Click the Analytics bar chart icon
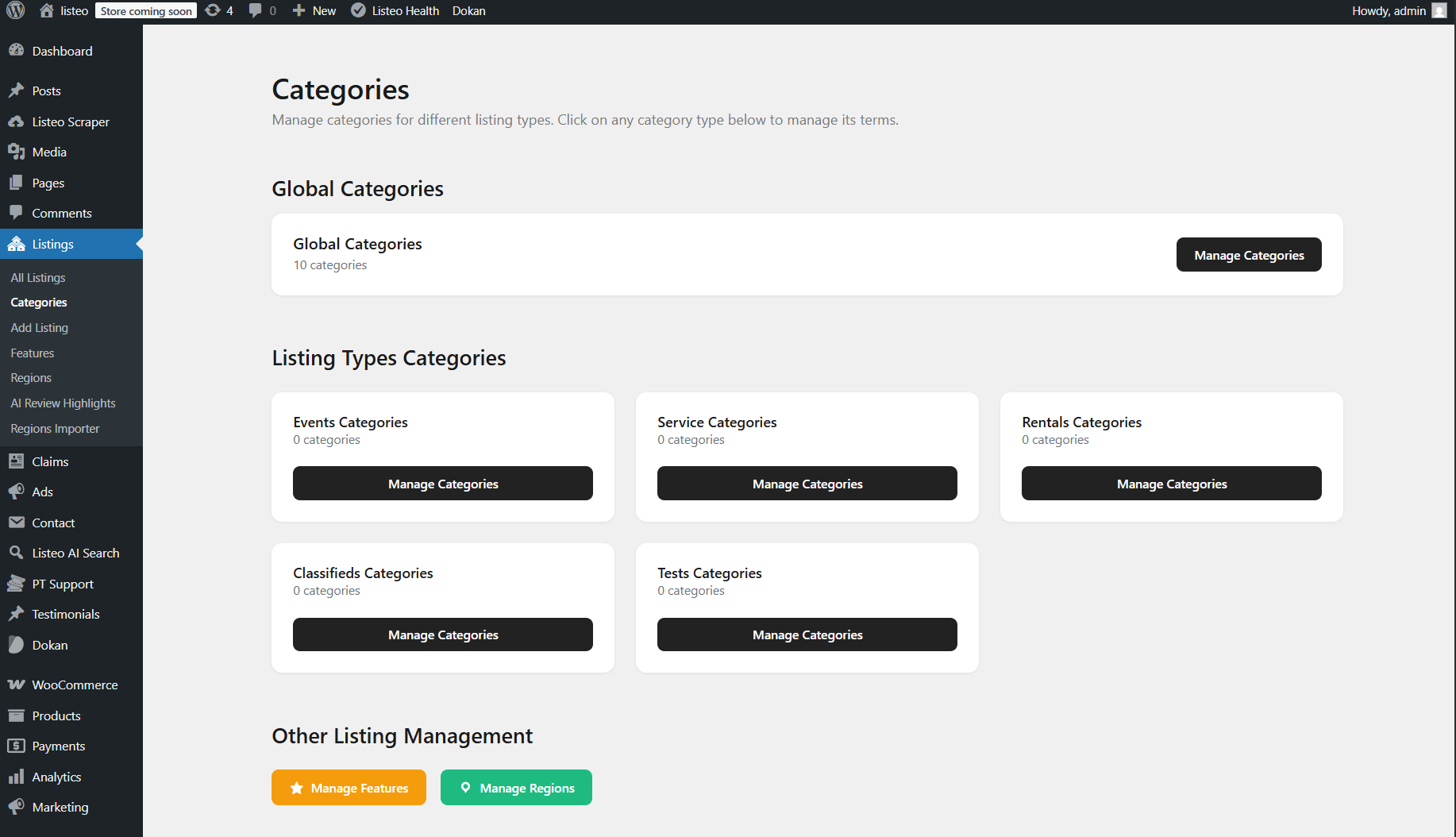 click(x=16, y=777)
